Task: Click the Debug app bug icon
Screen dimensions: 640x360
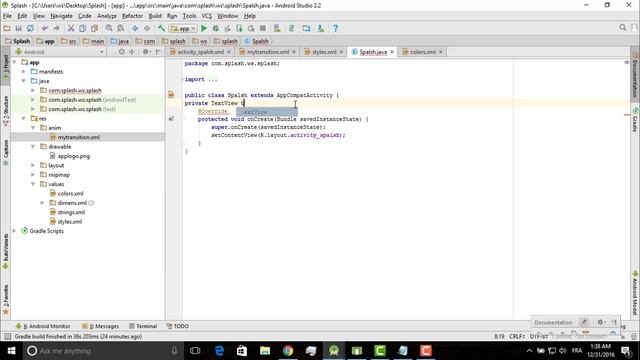Action: 216,28
